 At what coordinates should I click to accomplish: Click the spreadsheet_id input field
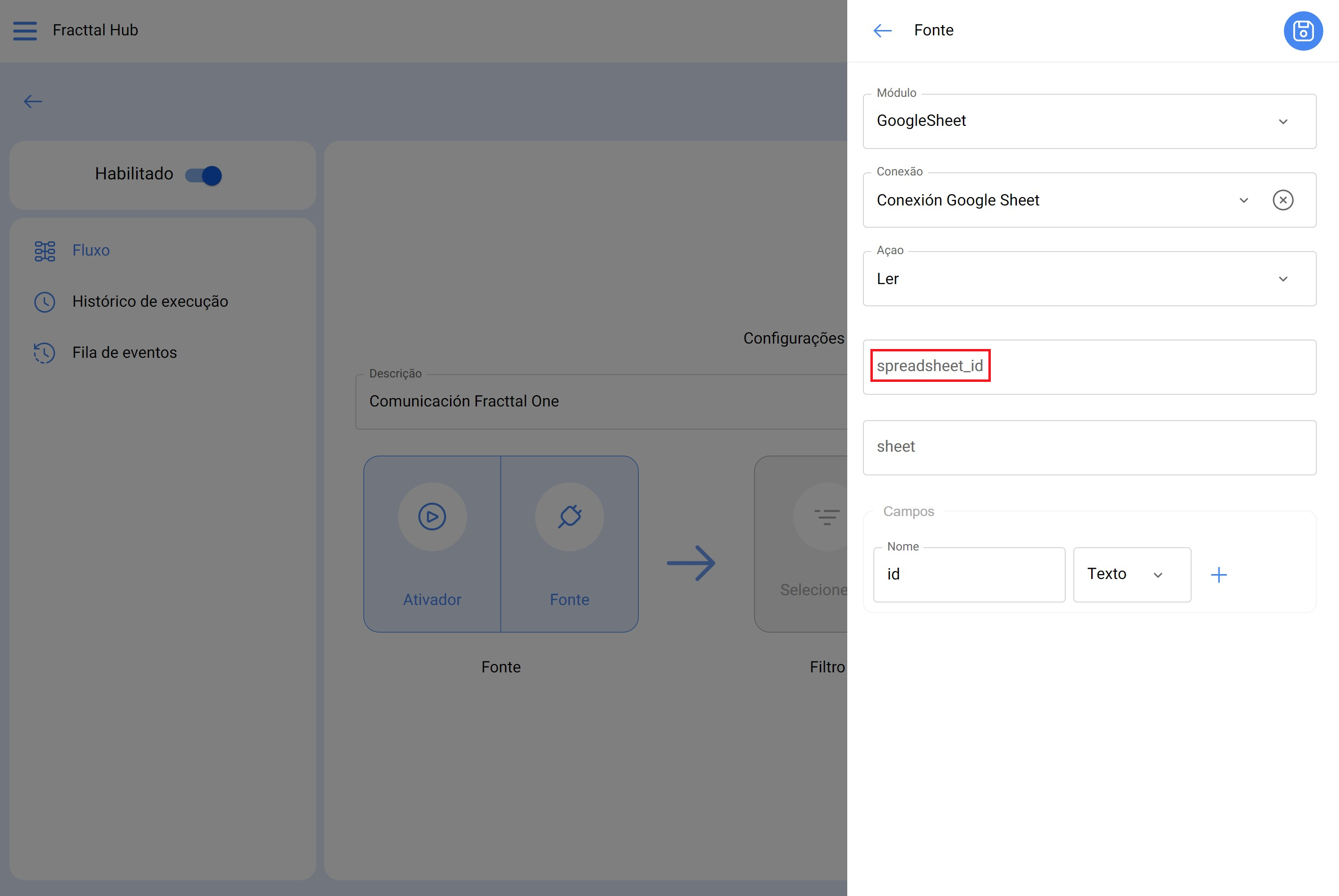pyautogui.click(x=1089, y=367)
